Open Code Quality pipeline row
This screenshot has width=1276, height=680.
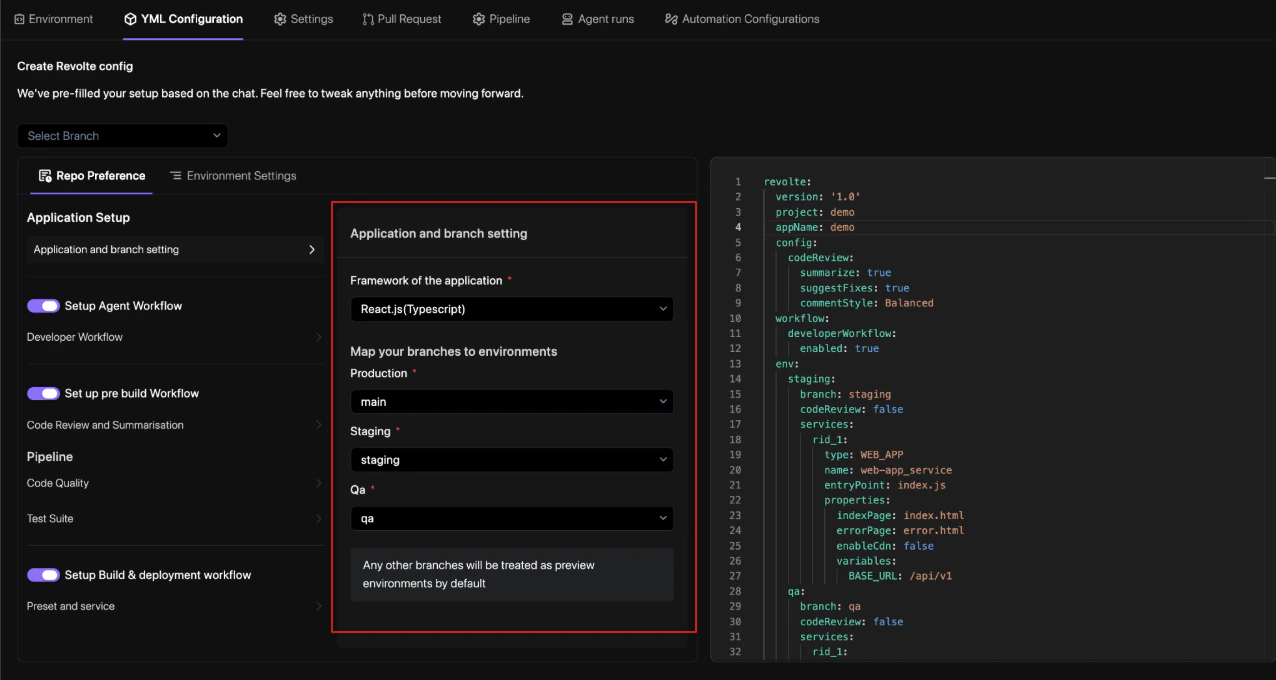pyautogui.click(x=175, y=483)
